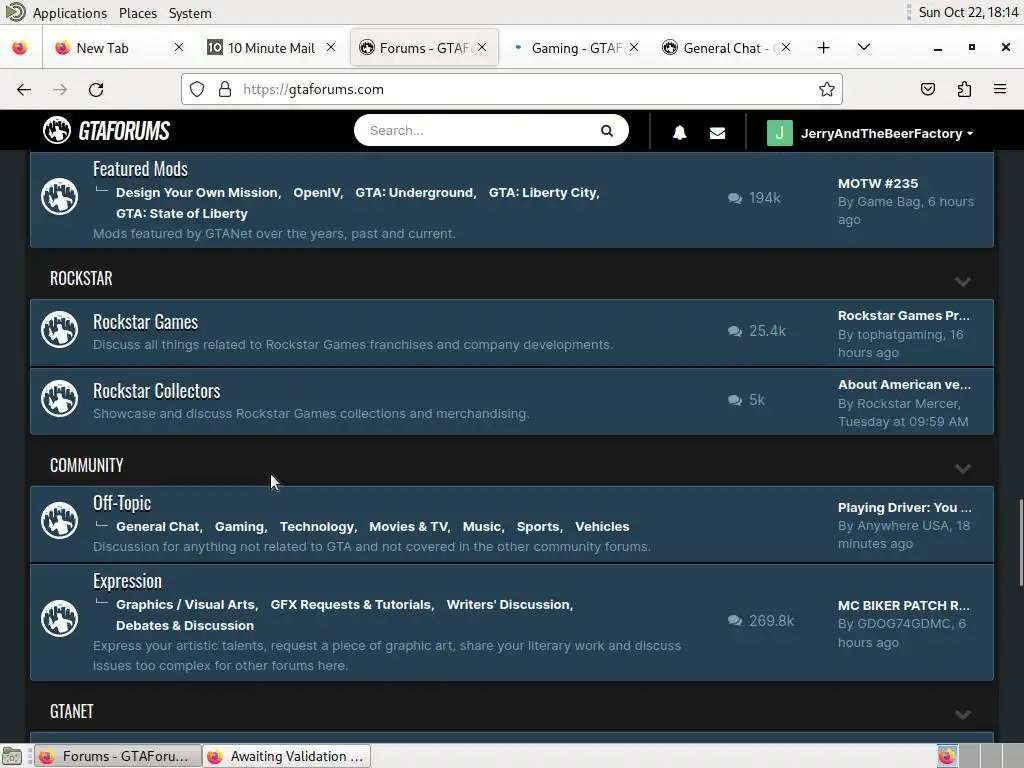Open the Movies & TV subforum
Viewport: 1024px width, 768px height.
pyautogui.click(x=409, y=526)
